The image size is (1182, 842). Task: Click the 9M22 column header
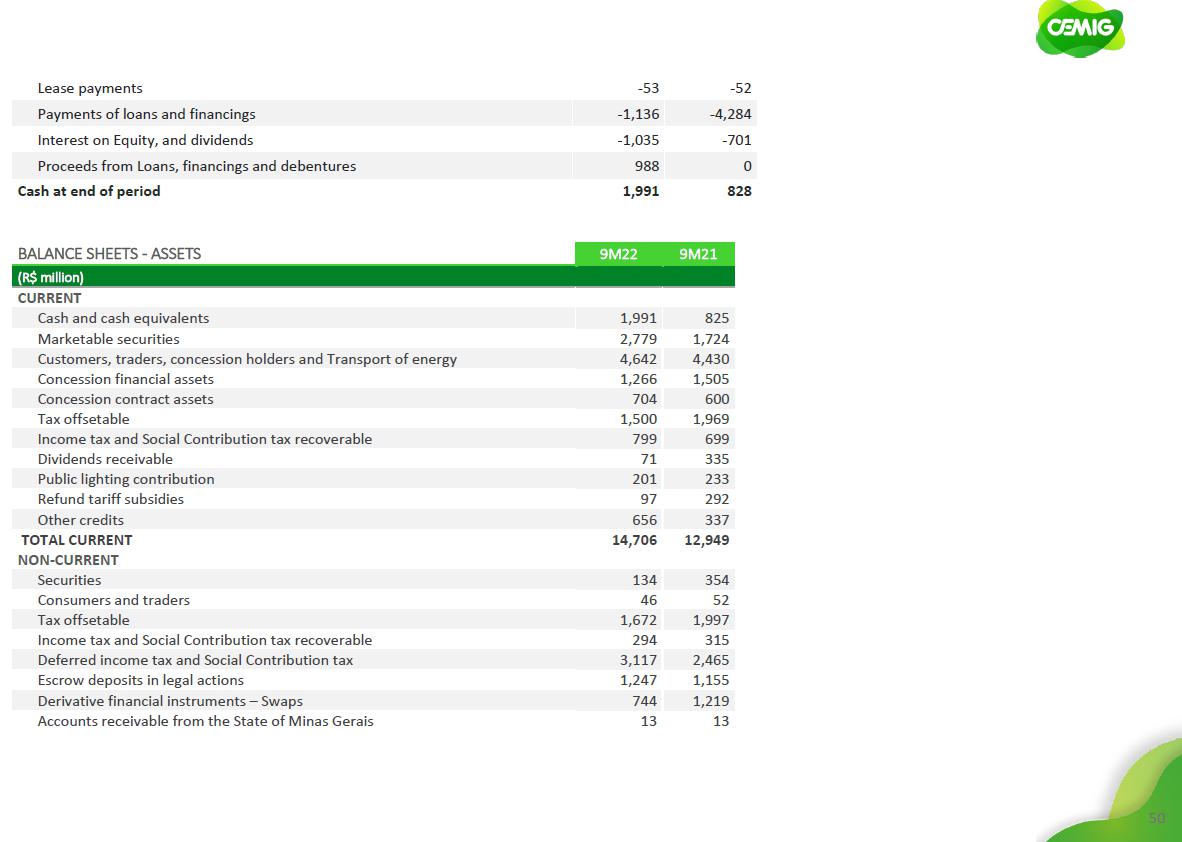coord(618,254)
